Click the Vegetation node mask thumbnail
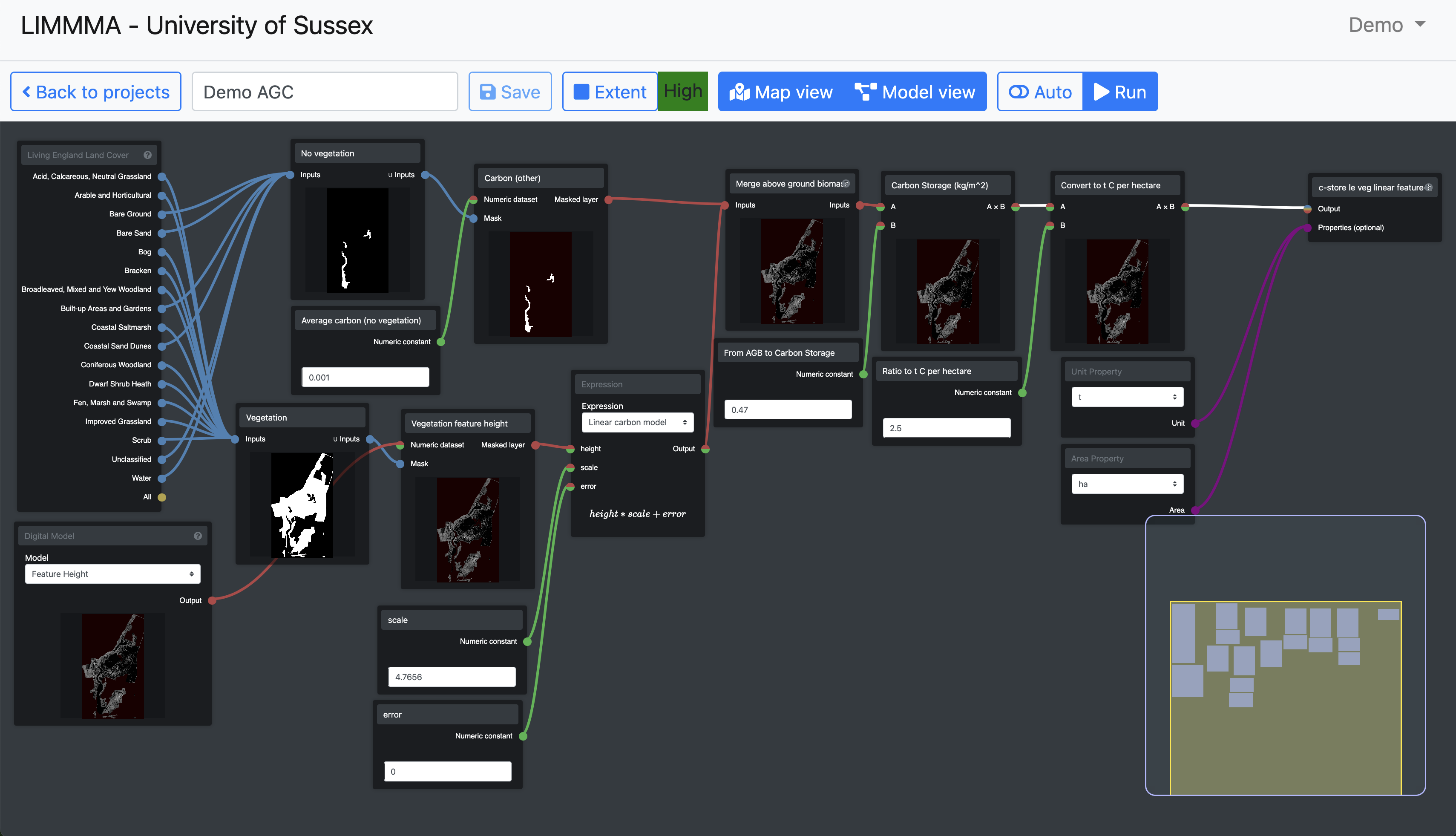The width and height of the screenshot is (1456, 836). pyautogui.click(x=302, y=505)
